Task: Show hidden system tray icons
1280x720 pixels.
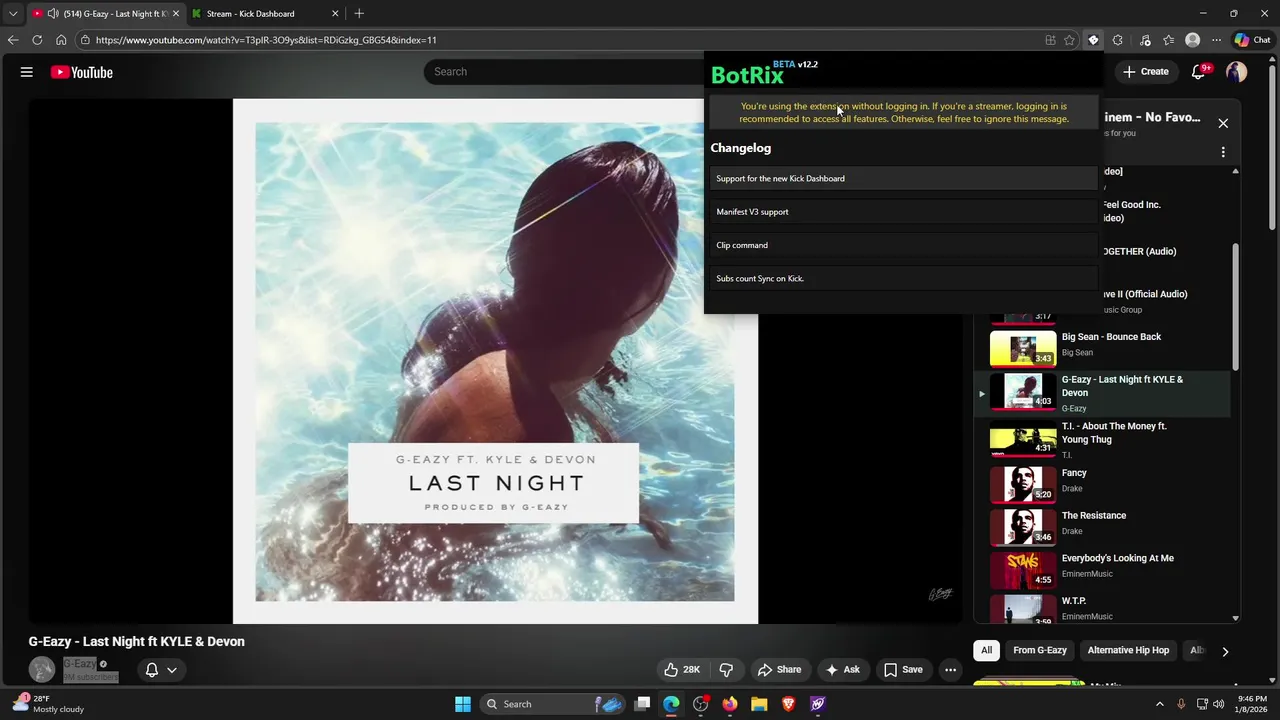Action: (x=1159, y=704)
